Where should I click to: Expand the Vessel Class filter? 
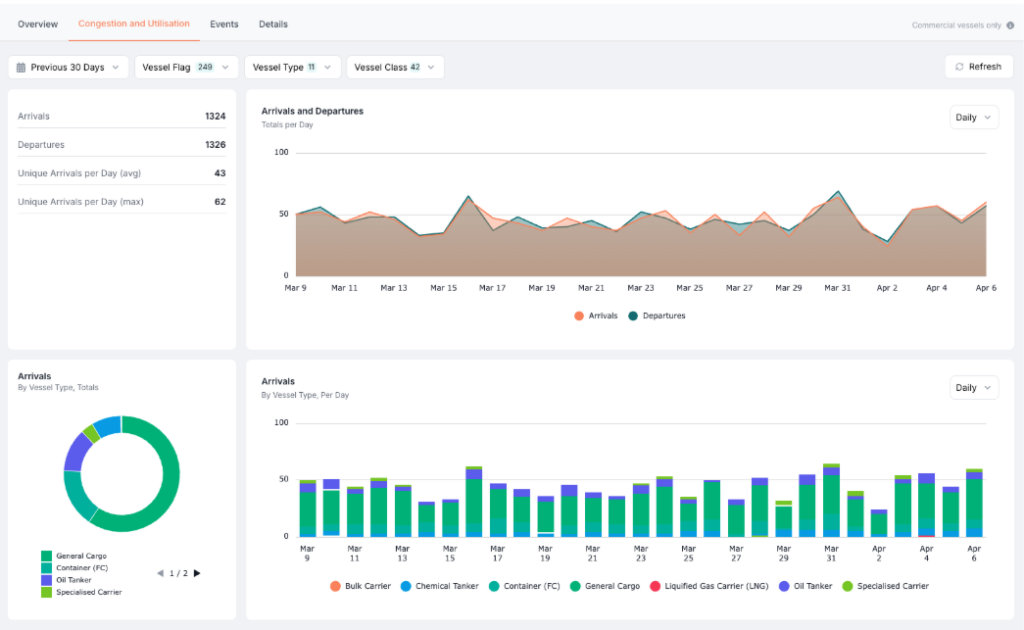[395, 67]
